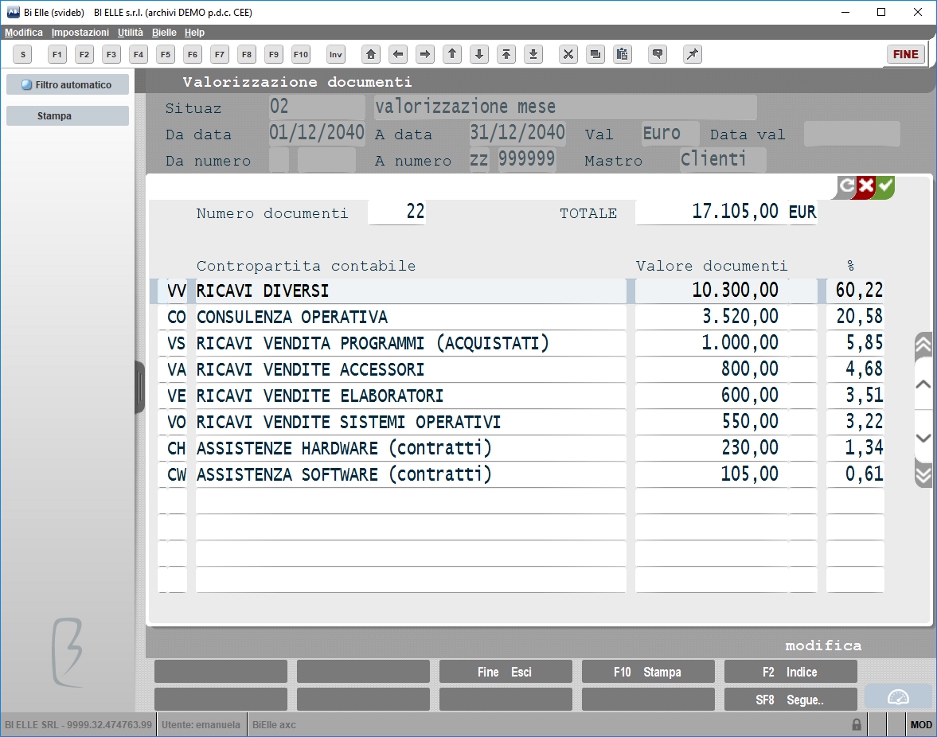
Task: Click the S toolbar key
Action: [x=23, y=54]
